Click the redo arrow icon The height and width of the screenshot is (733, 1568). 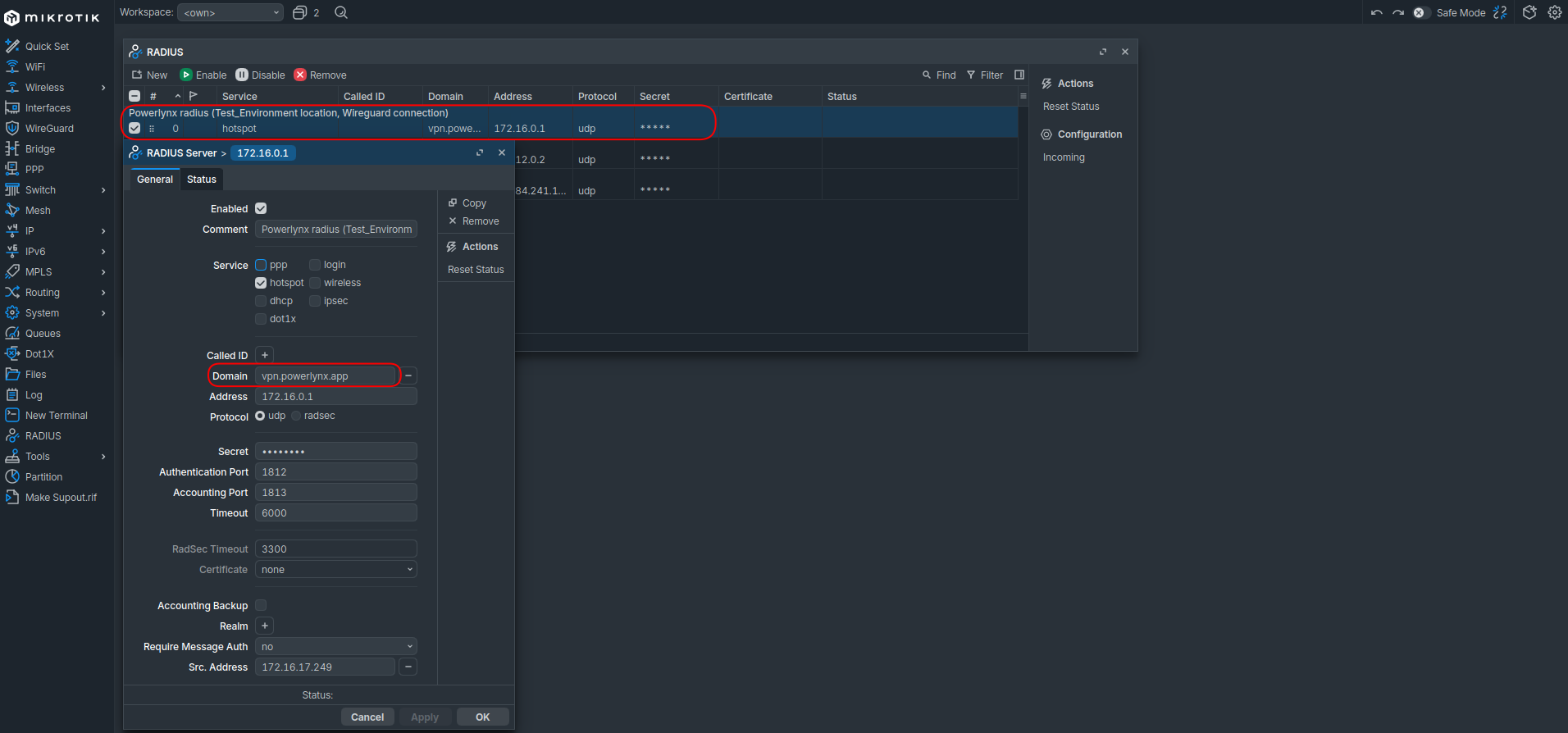[1398, 12]
